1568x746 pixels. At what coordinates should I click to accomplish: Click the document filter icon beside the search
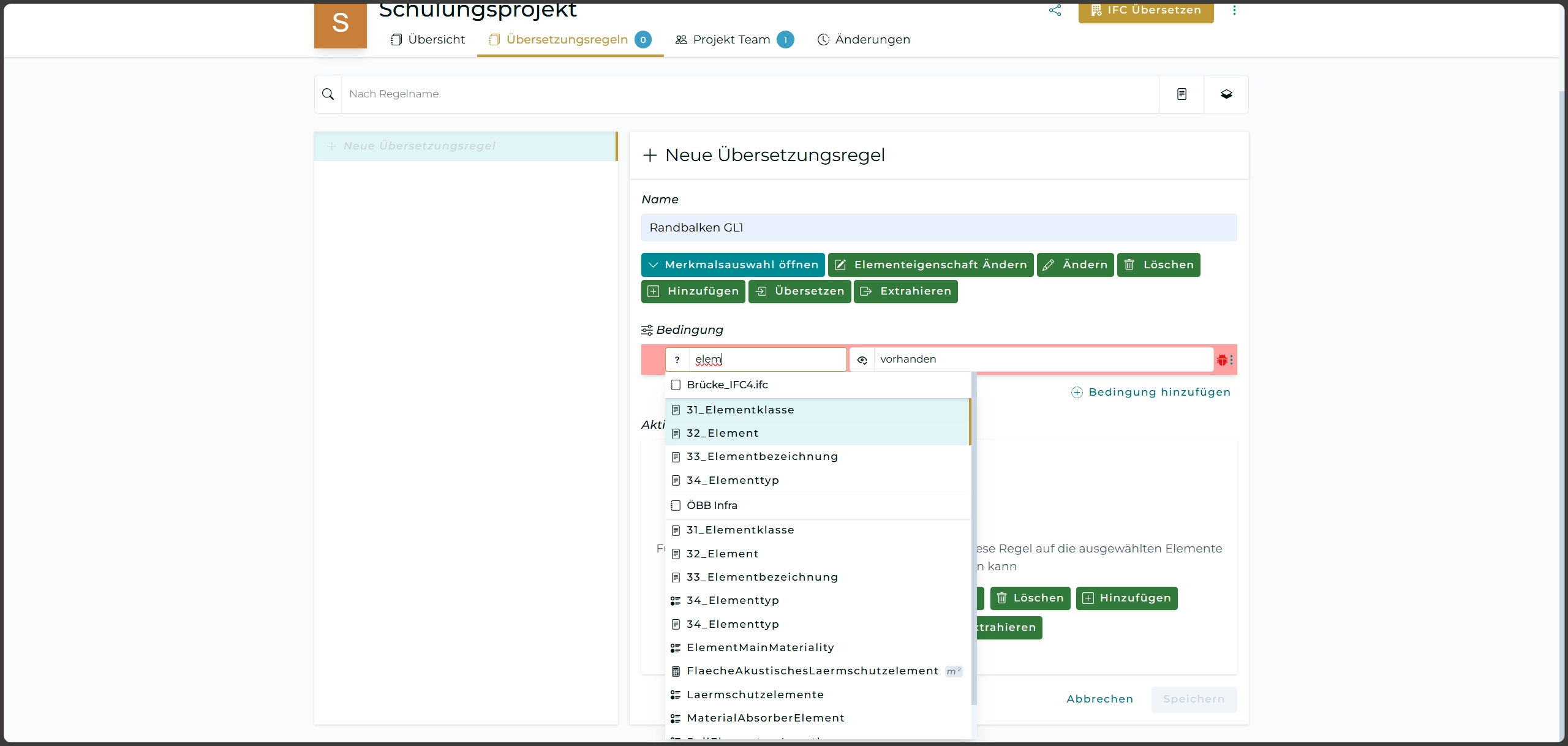[x=1182, y=94]
